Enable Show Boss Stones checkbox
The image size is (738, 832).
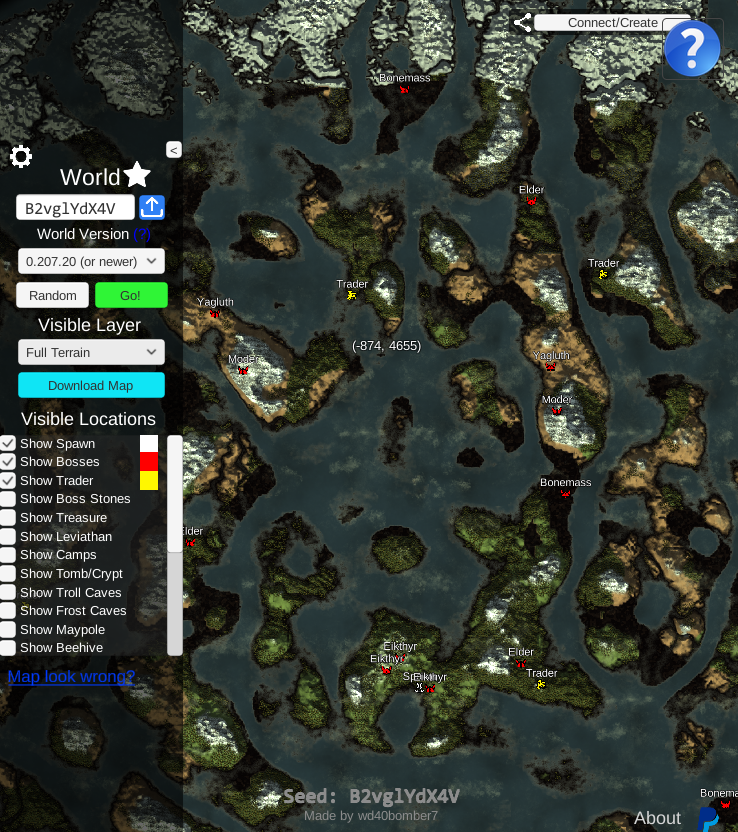pos(8,499)
